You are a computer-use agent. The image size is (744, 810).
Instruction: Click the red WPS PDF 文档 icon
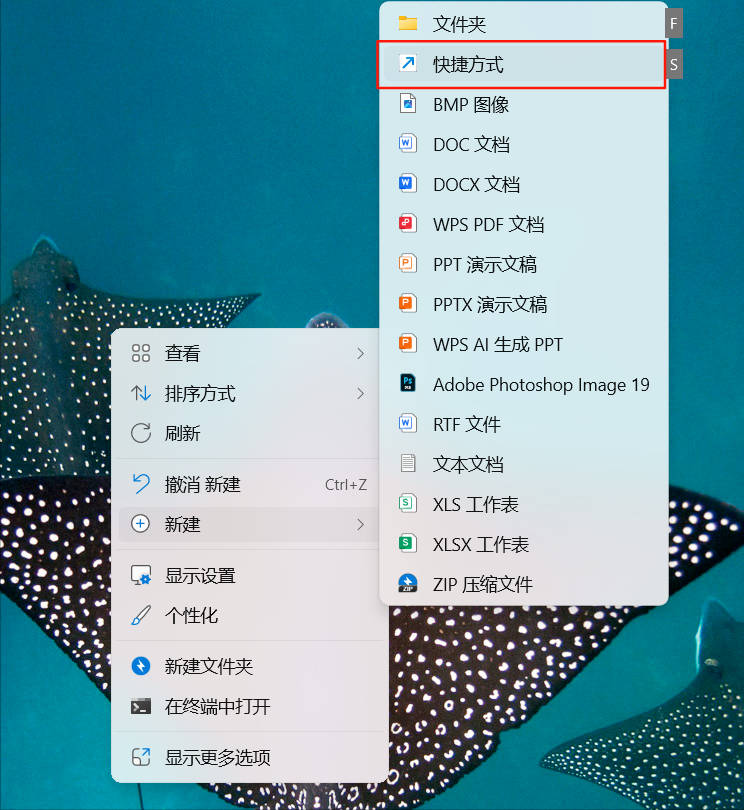click(x=407, y=223)
